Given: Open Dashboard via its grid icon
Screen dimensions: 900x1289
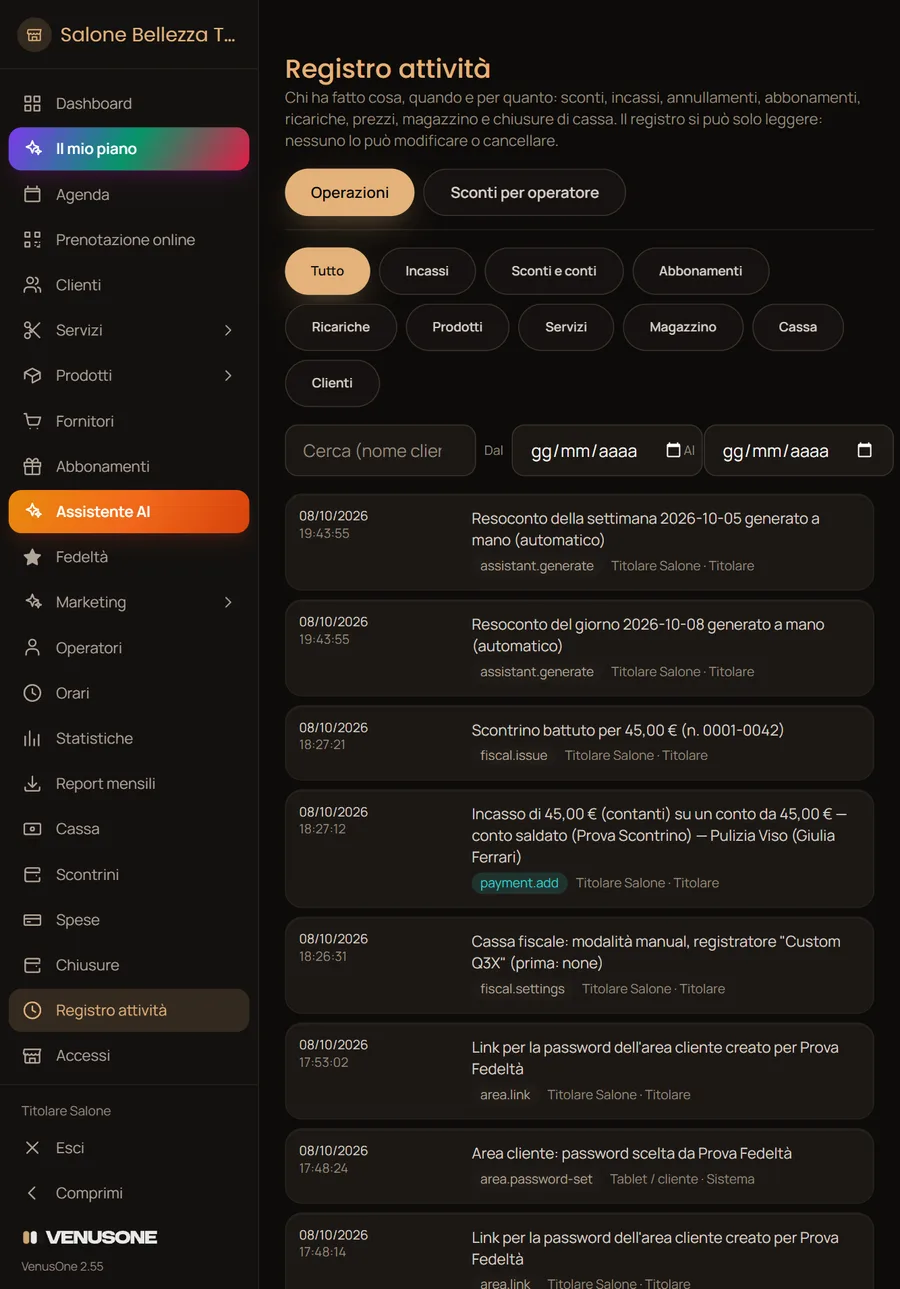Looking at the screenshot, I should pyautogui.click(x=32, y=104).
